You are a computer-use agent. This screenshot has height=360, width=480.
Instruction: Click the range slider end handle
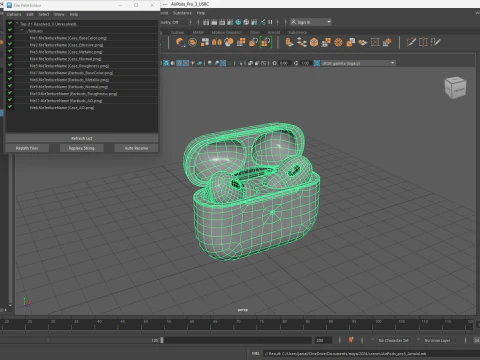[162, 340]
